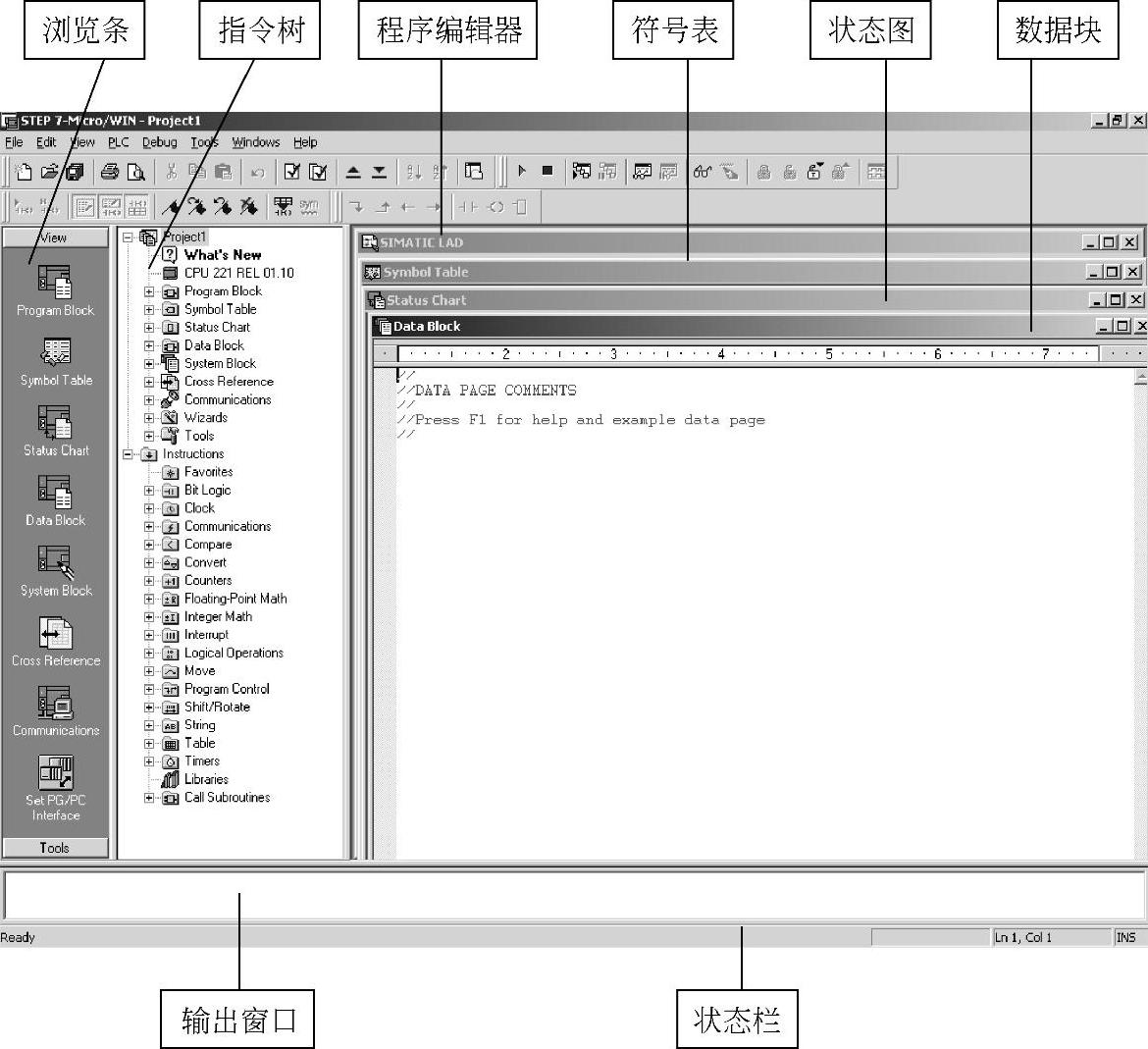
Task: Click the Data Block scrollbar up arrow
Action: click(1141, 377)
